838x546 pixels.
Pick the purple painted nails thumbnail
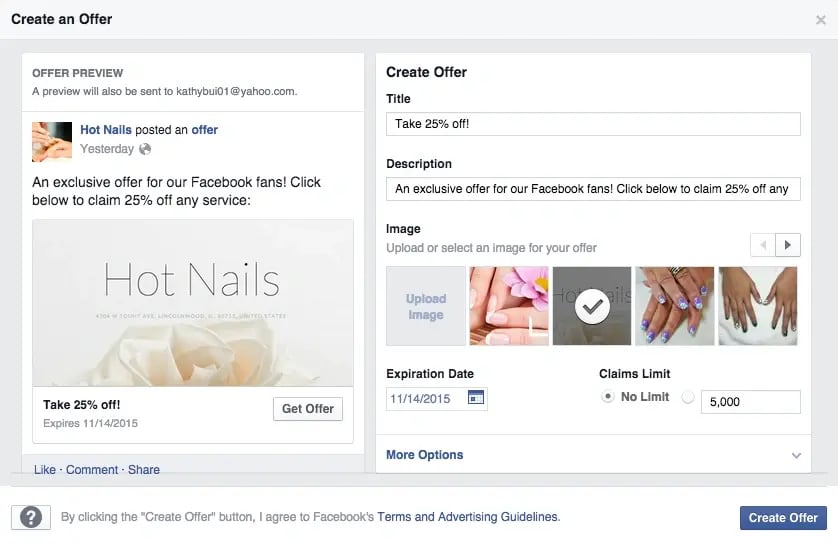coord(674,306)
